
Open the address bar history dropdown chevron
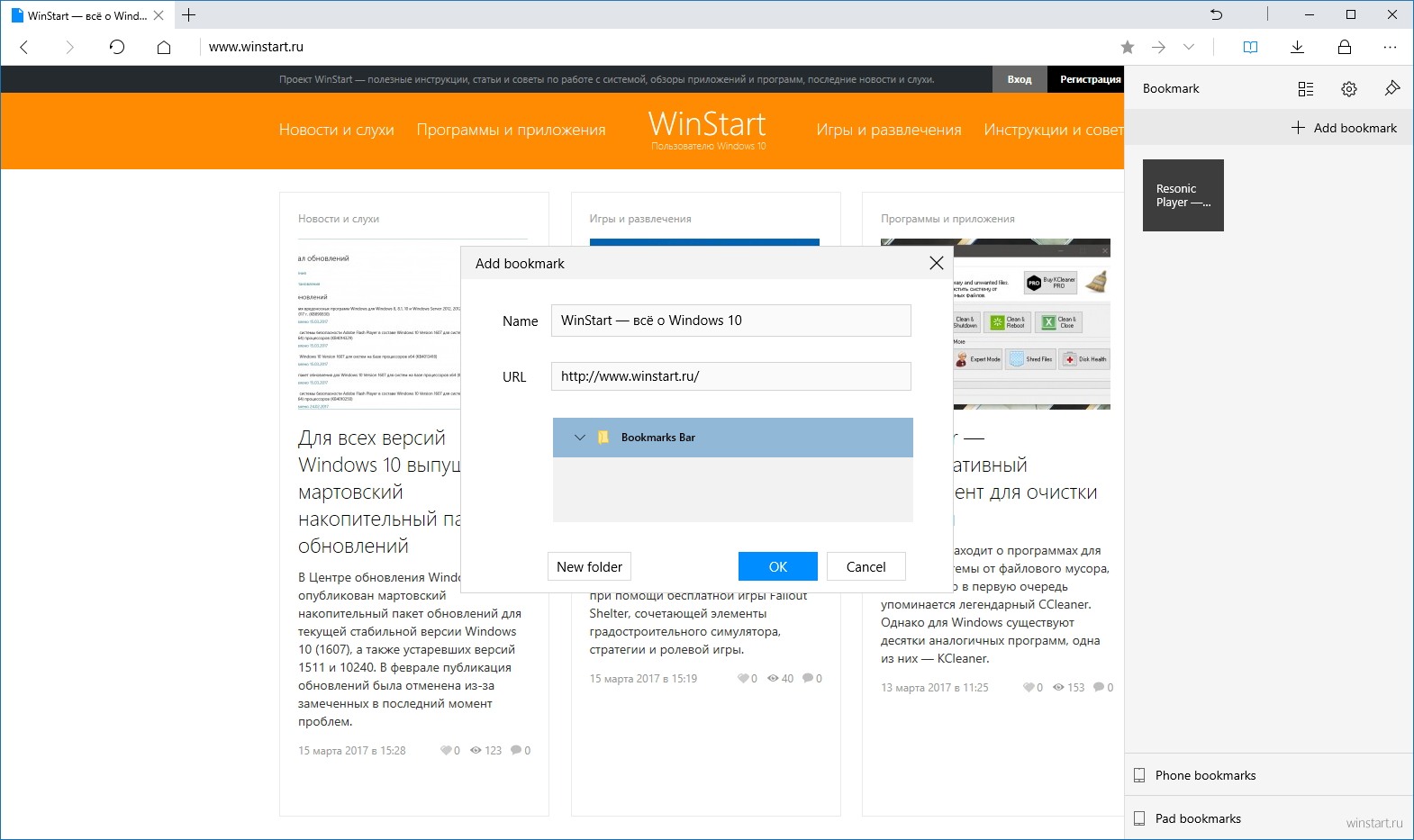click(x=1189, y=47)
